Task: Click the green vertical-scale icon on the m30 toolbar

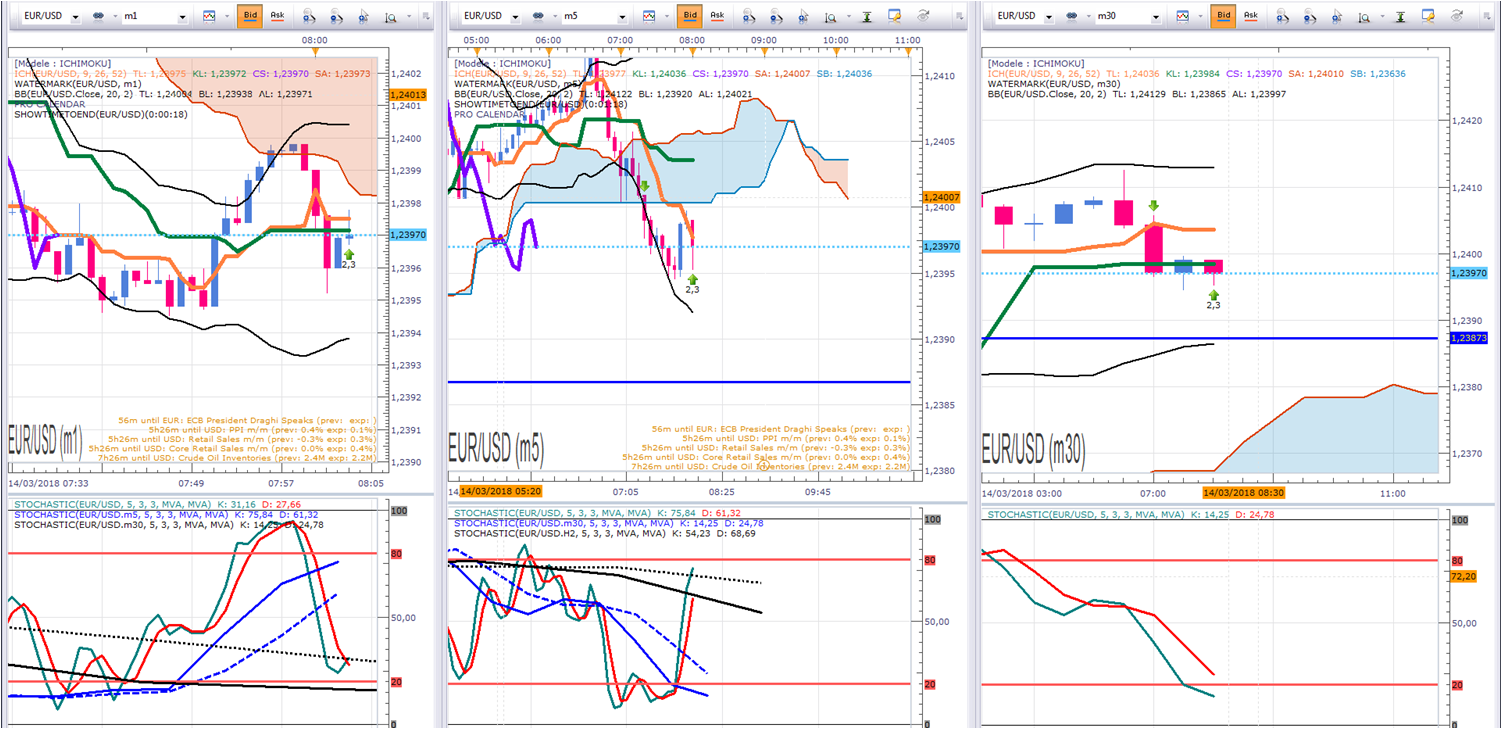Action: (1402, 16)
